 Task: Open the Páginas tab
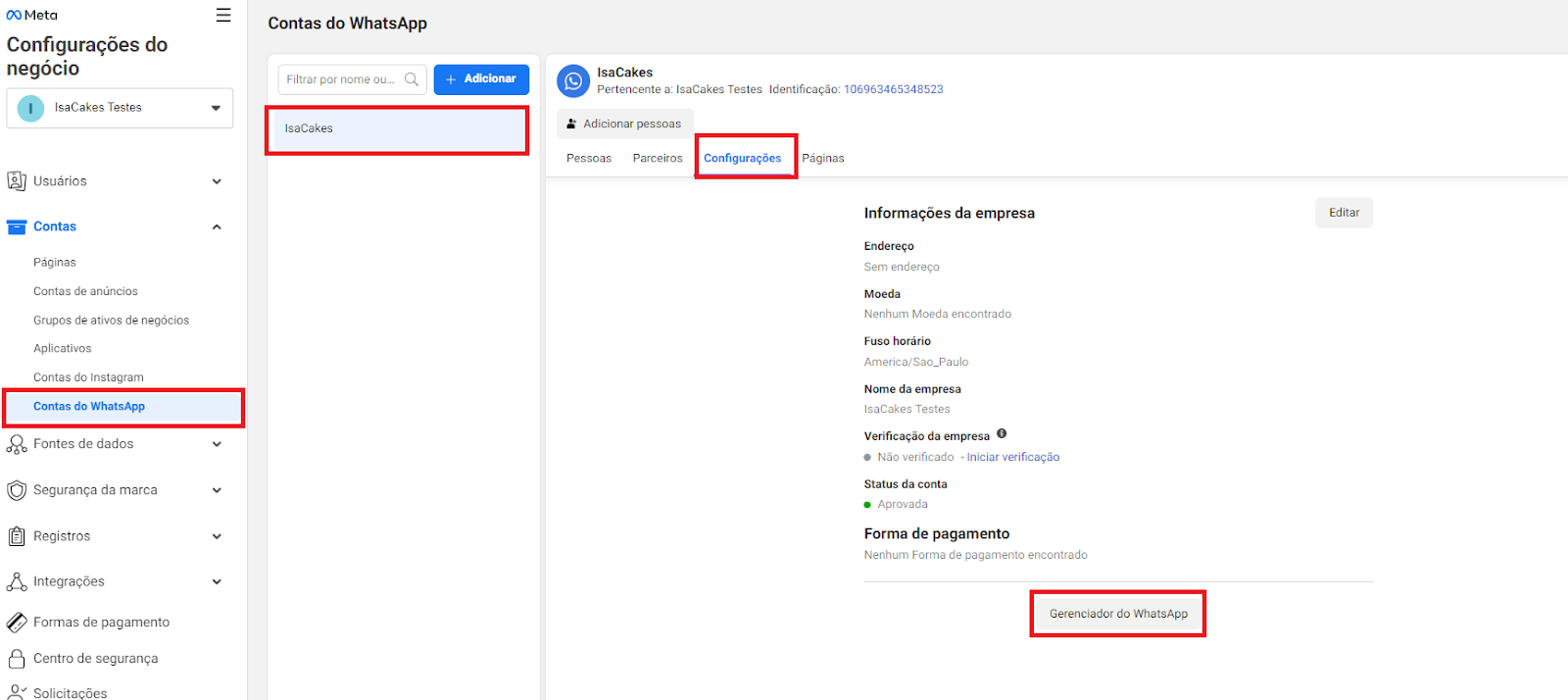[x=823, y=158]
